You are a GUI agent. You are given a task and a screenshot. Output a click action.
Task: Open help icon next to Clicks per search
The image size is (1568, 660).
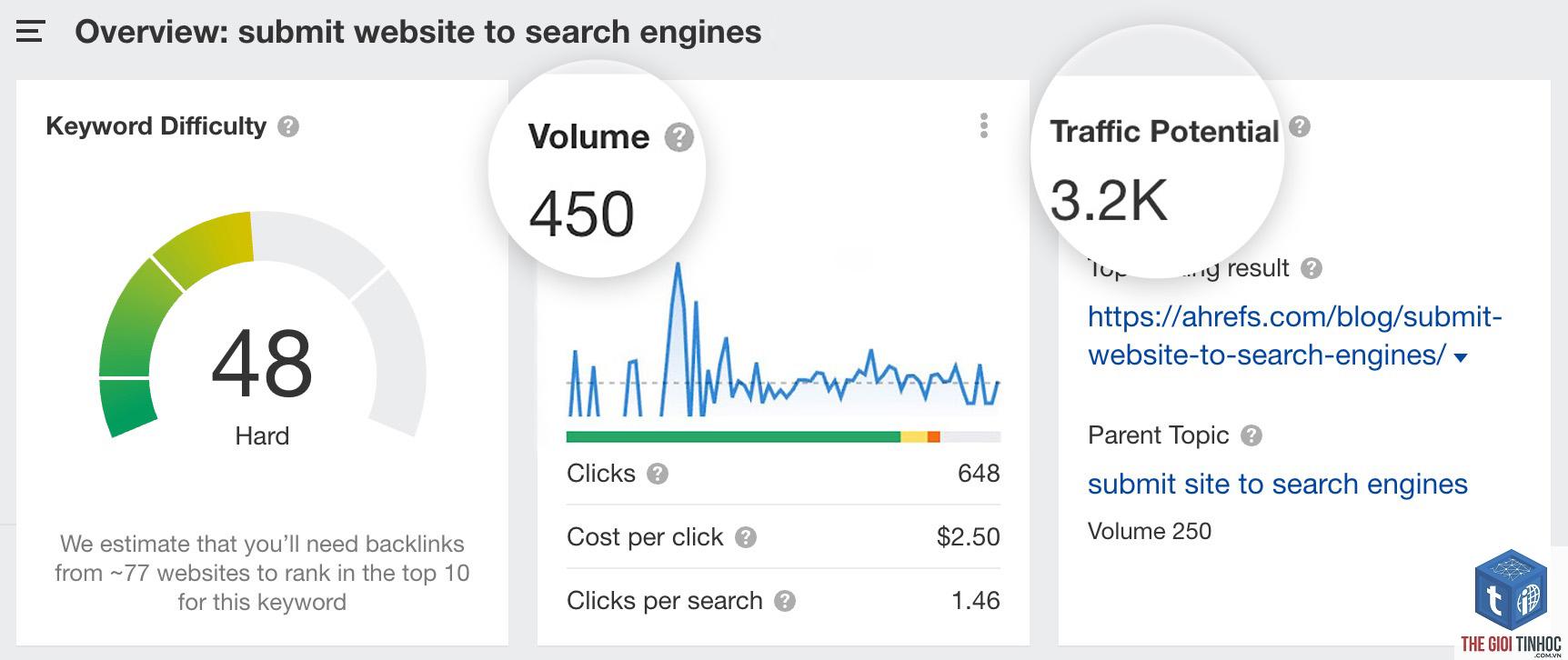pyautogui.click(x=785, y=601)
